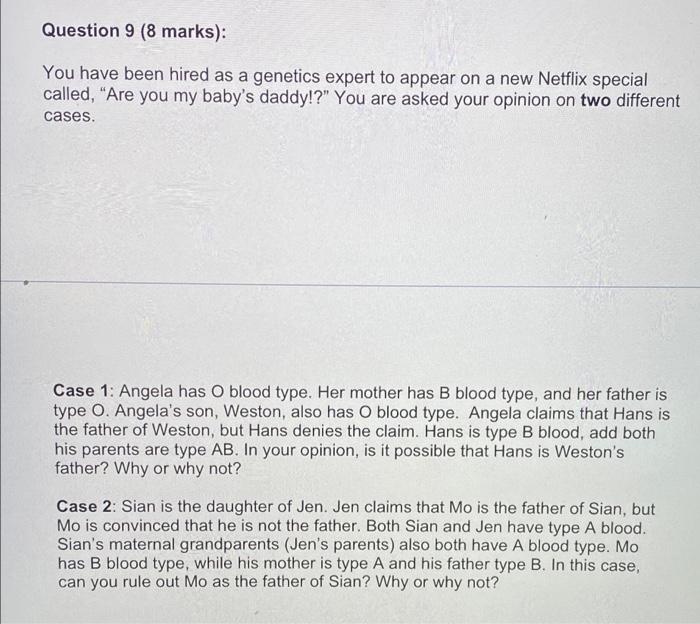Click the small dot at left of divider
Image resolution: width=700 pixels, height=624 pixels.
coord(26,283)
